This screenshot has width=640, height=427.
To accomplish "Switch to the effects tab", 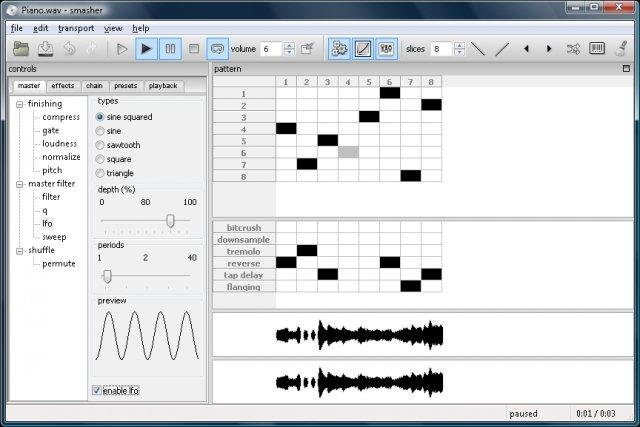I will pyautogui.click(x=62, y=86).
